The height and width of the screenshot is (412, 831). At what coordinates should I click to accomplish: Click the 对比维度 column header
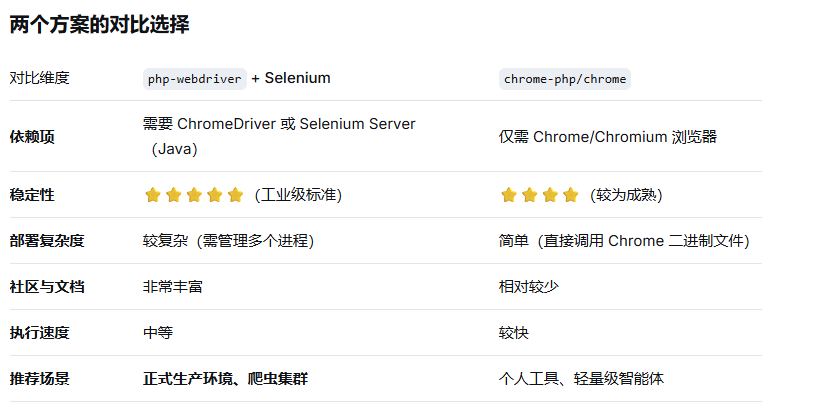click(x=39, y=78)
